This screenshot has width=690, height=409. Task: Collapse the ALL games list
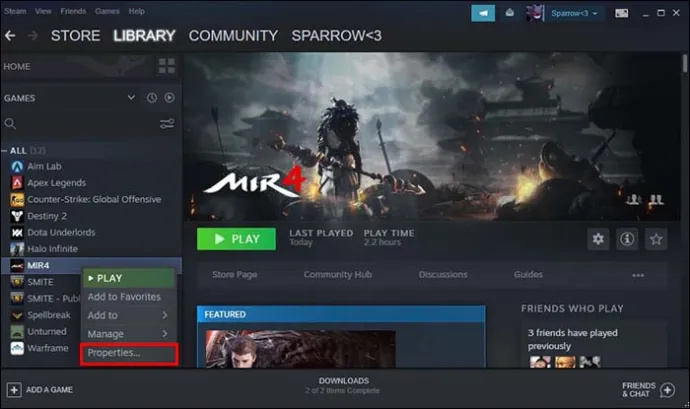point(4,151)
